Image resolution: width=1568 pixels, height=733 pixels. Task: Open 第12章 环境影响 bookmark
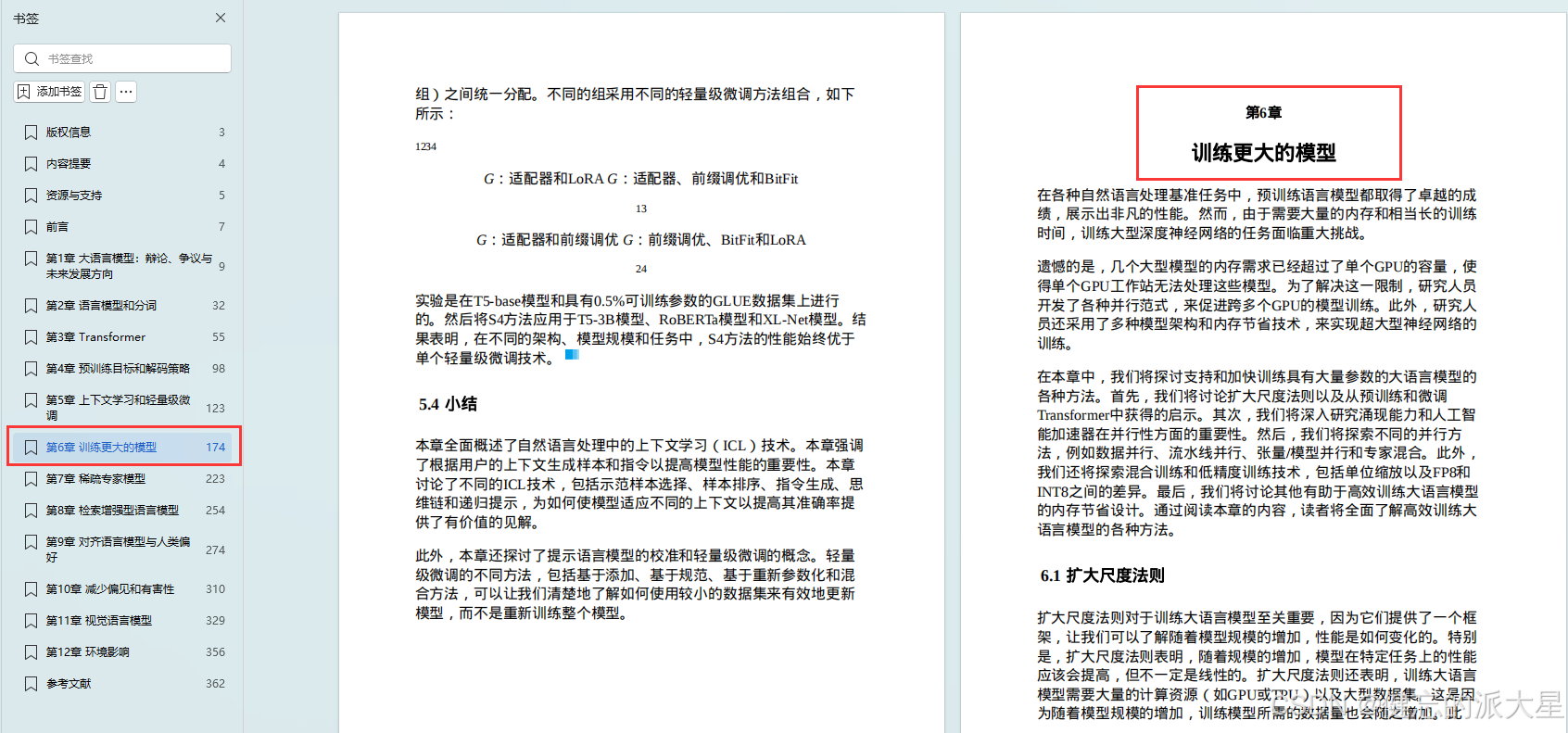pos(88,652)
